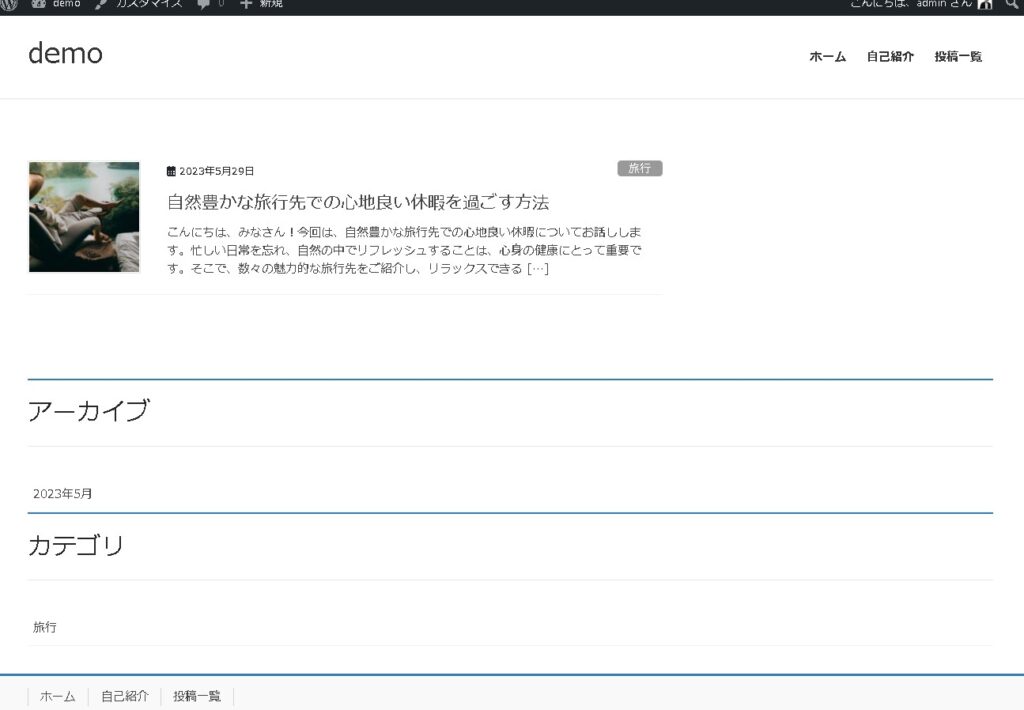This screenshot has height=710, width=1024.
Task: Open search with the magnifier icon
Action: (1012, 4)
